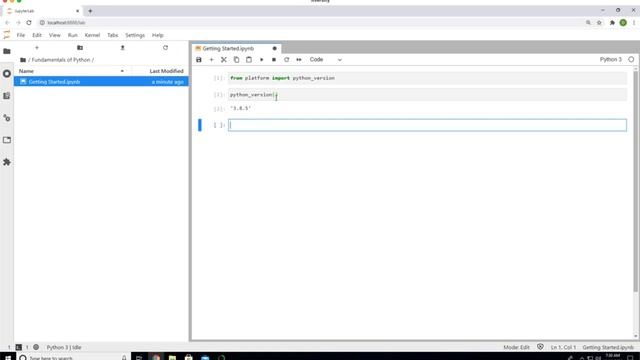Refresh the file list
The width and height of the screenshot is (640, 360).
click(x=165, y=48)
